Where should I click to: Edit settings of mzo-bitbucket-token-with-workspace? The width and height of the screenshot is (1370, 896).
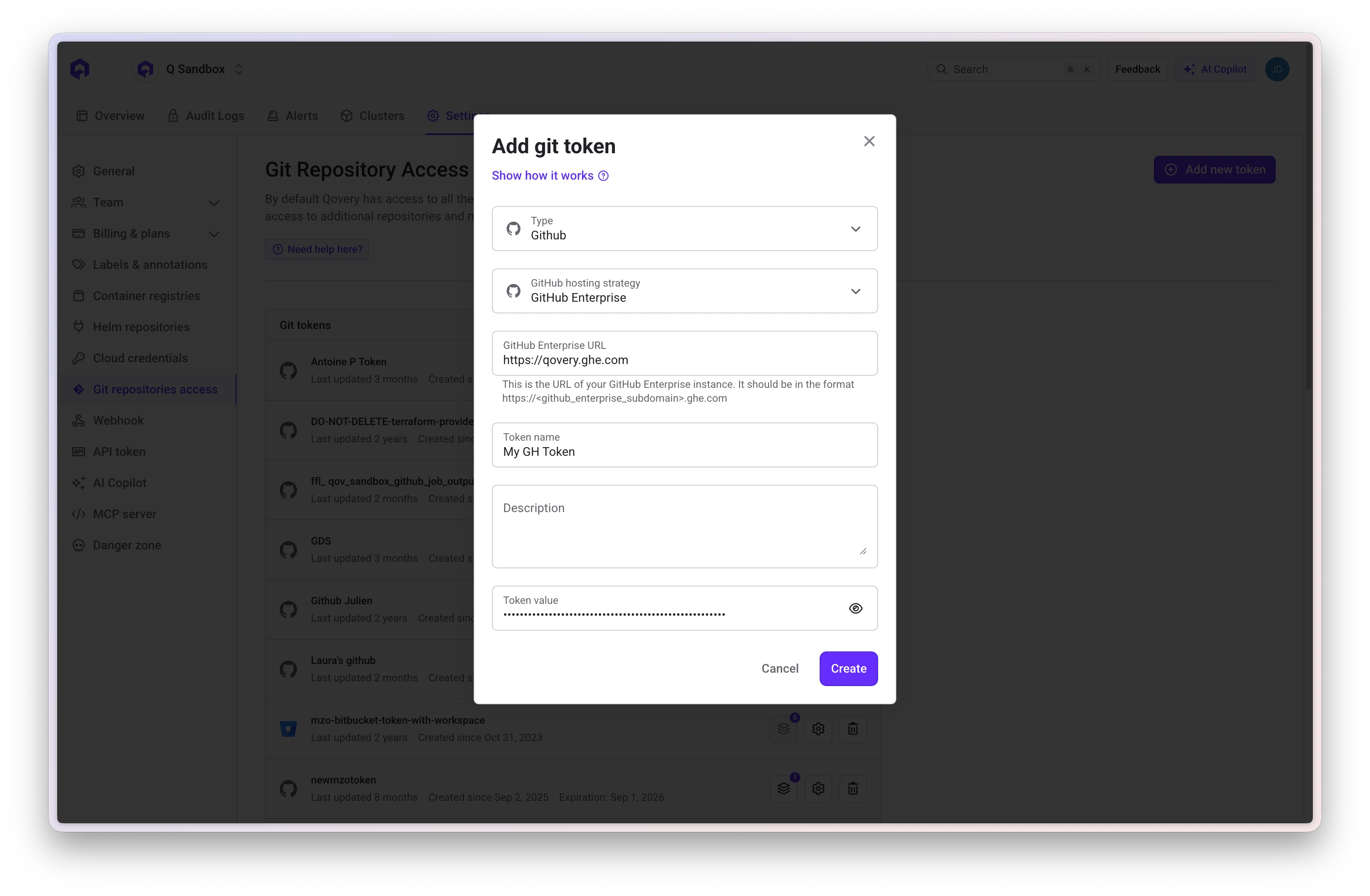818,728
